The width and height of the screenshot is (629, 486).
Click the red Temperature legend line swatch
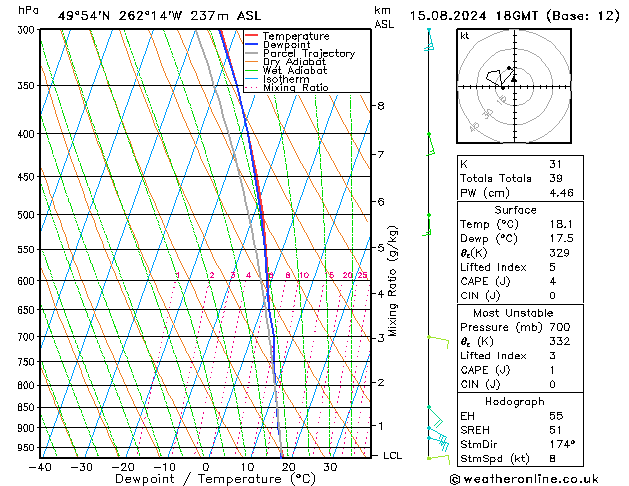[252, 36]
